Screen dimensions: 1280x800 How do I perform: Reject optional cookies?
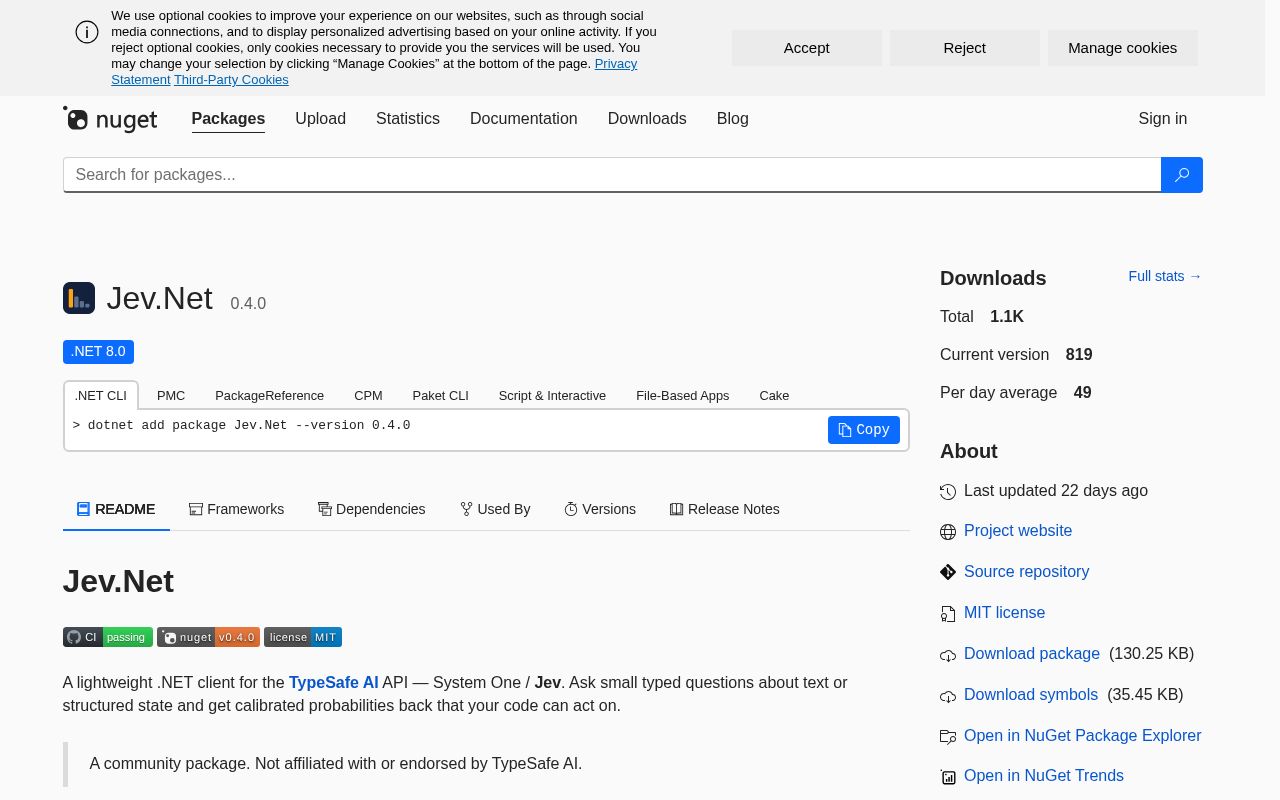click(x=965, y=48)
